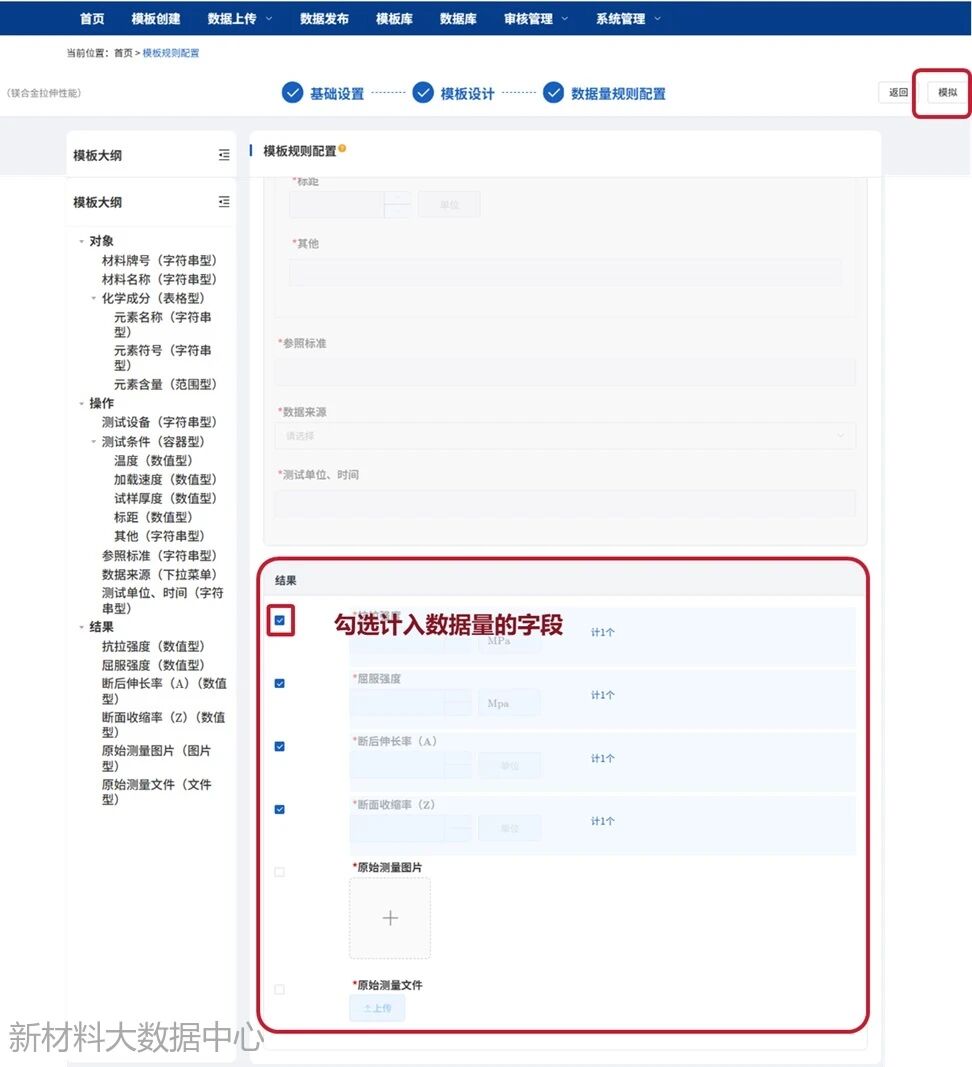Screen dimensions: 972x1067
Task: Open the 审核管理 menu
Action: click(535, 18)
